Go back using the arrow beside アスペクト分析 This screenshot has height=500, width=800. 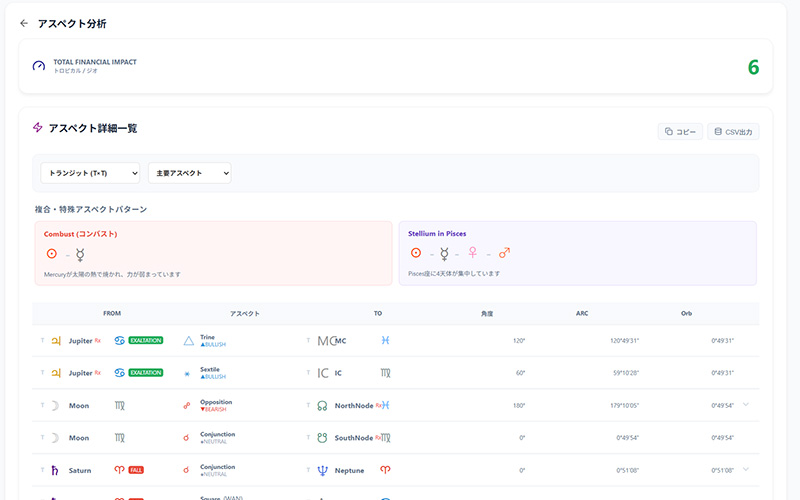point(24,23)
